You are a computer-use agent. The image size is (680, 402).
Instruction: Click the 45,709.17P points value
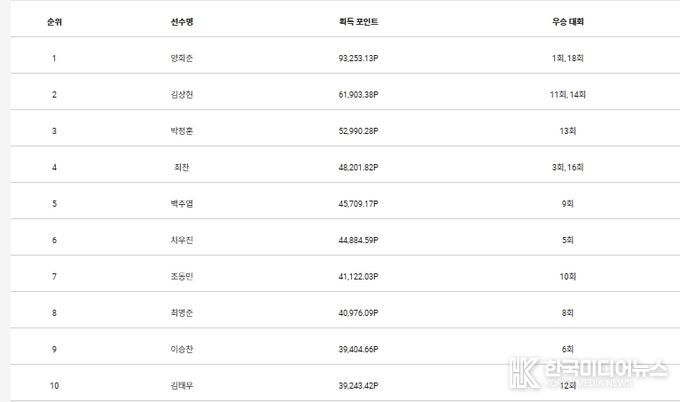[x=358, y=204]
